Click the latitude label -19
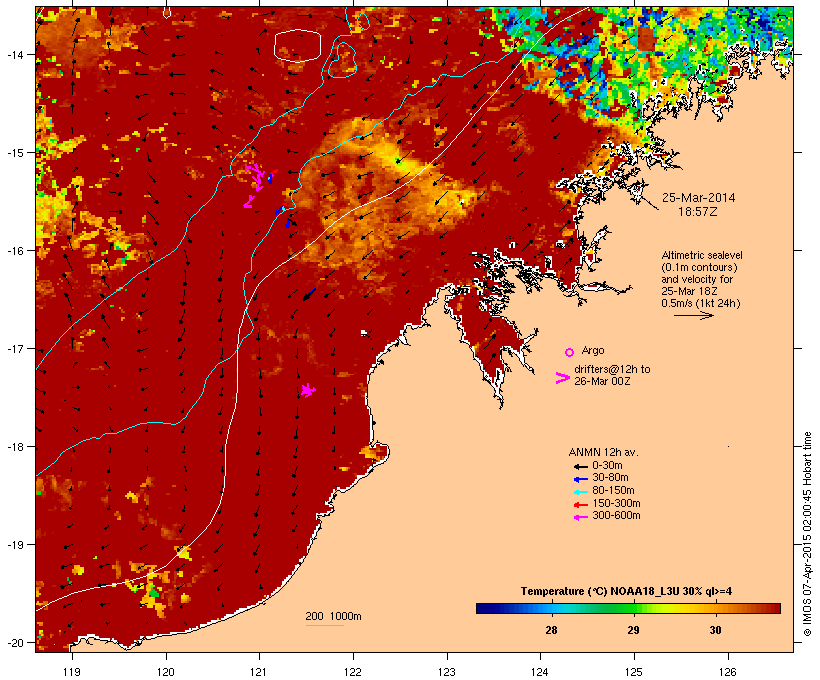Screen dimensions: 820x680 point(14,545)
